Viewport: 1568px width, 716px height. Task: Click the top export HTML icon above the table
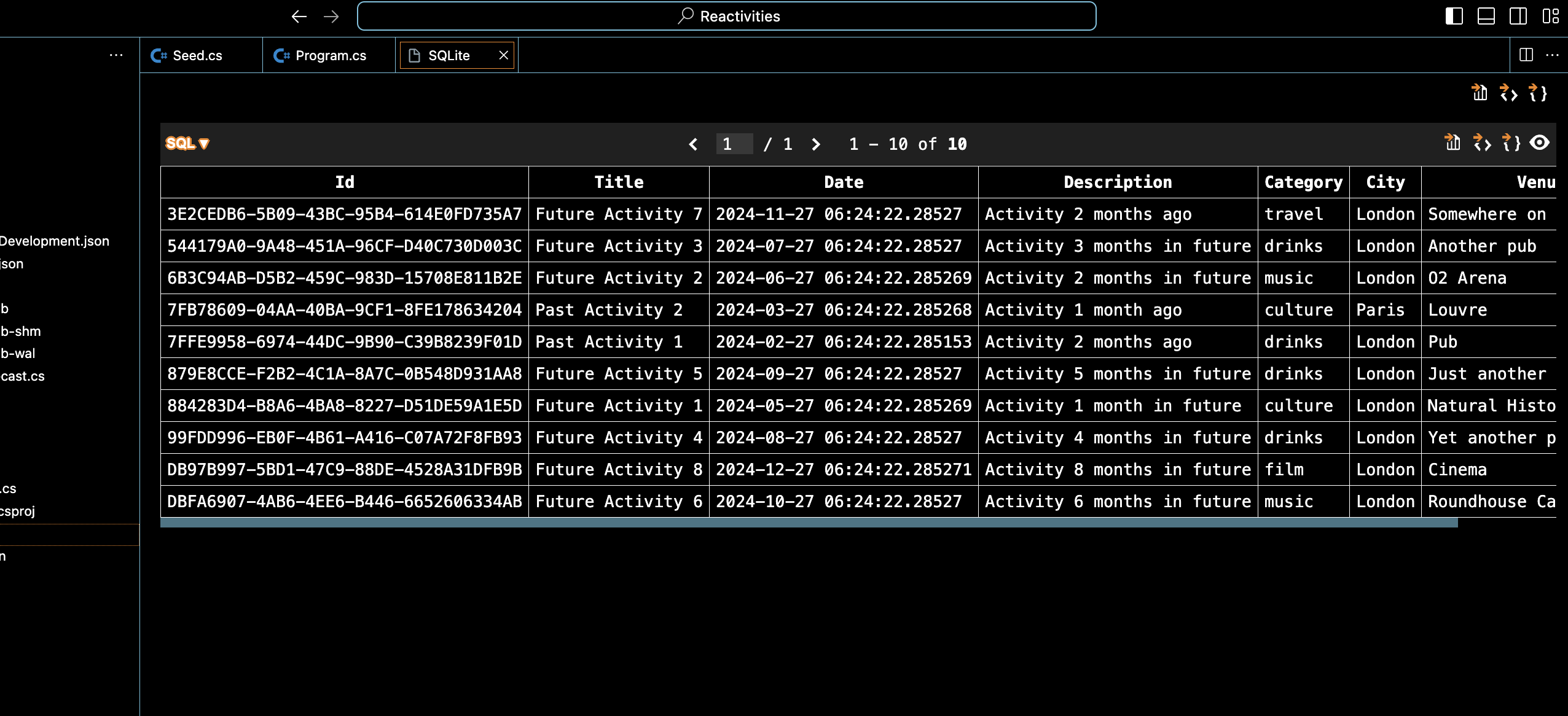click(x=1508, y=93)
